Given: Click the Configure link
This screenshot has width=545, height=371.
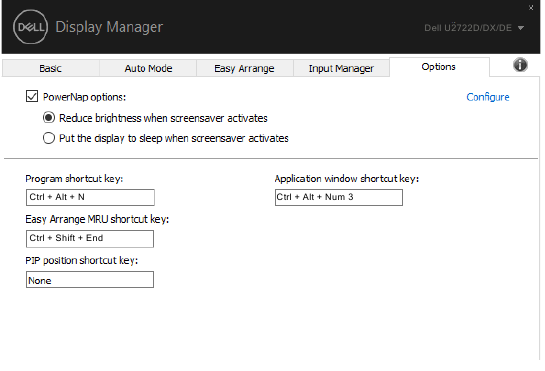Looking at the screenshot, I should click(488, 97).
